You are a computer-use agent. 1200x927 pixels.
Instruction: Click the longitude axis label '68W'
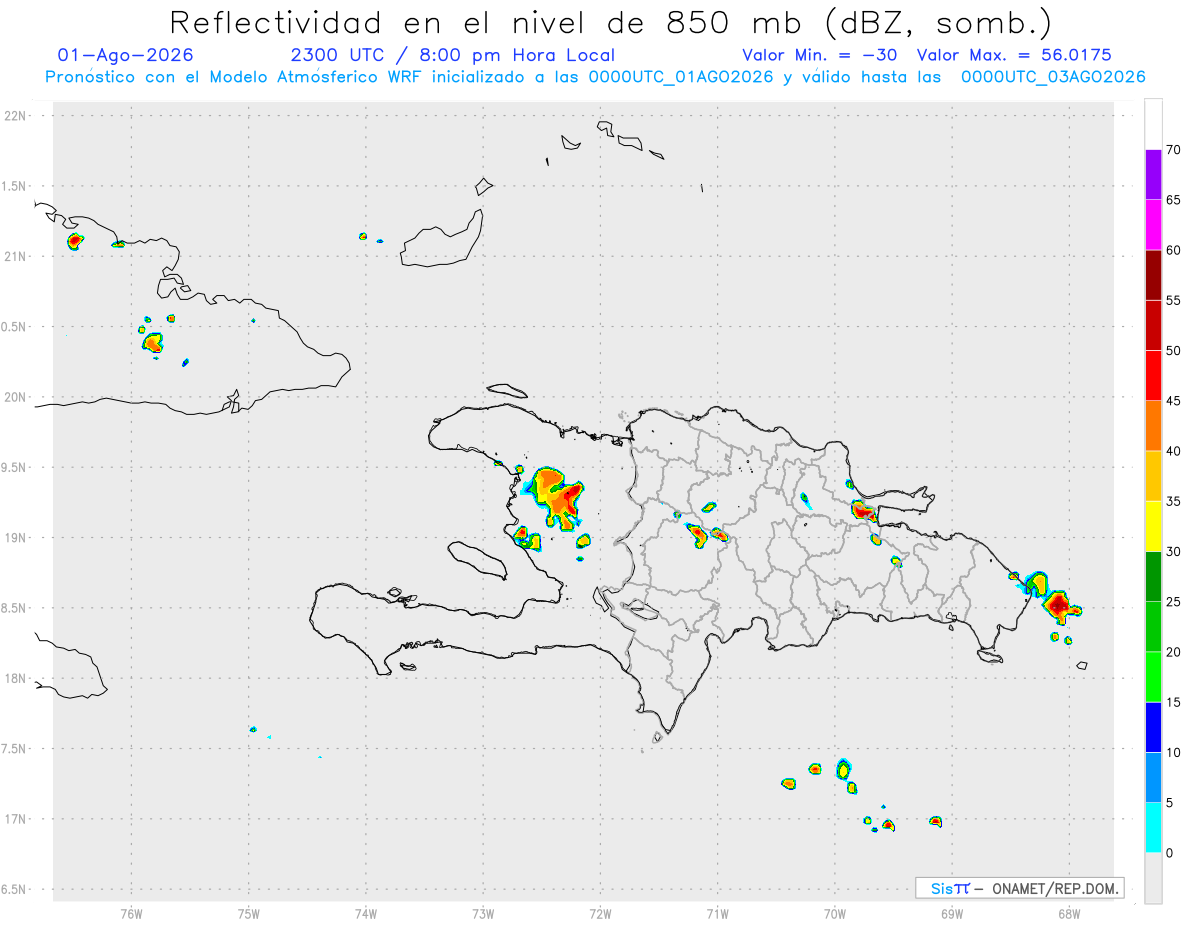(1069, 913)
